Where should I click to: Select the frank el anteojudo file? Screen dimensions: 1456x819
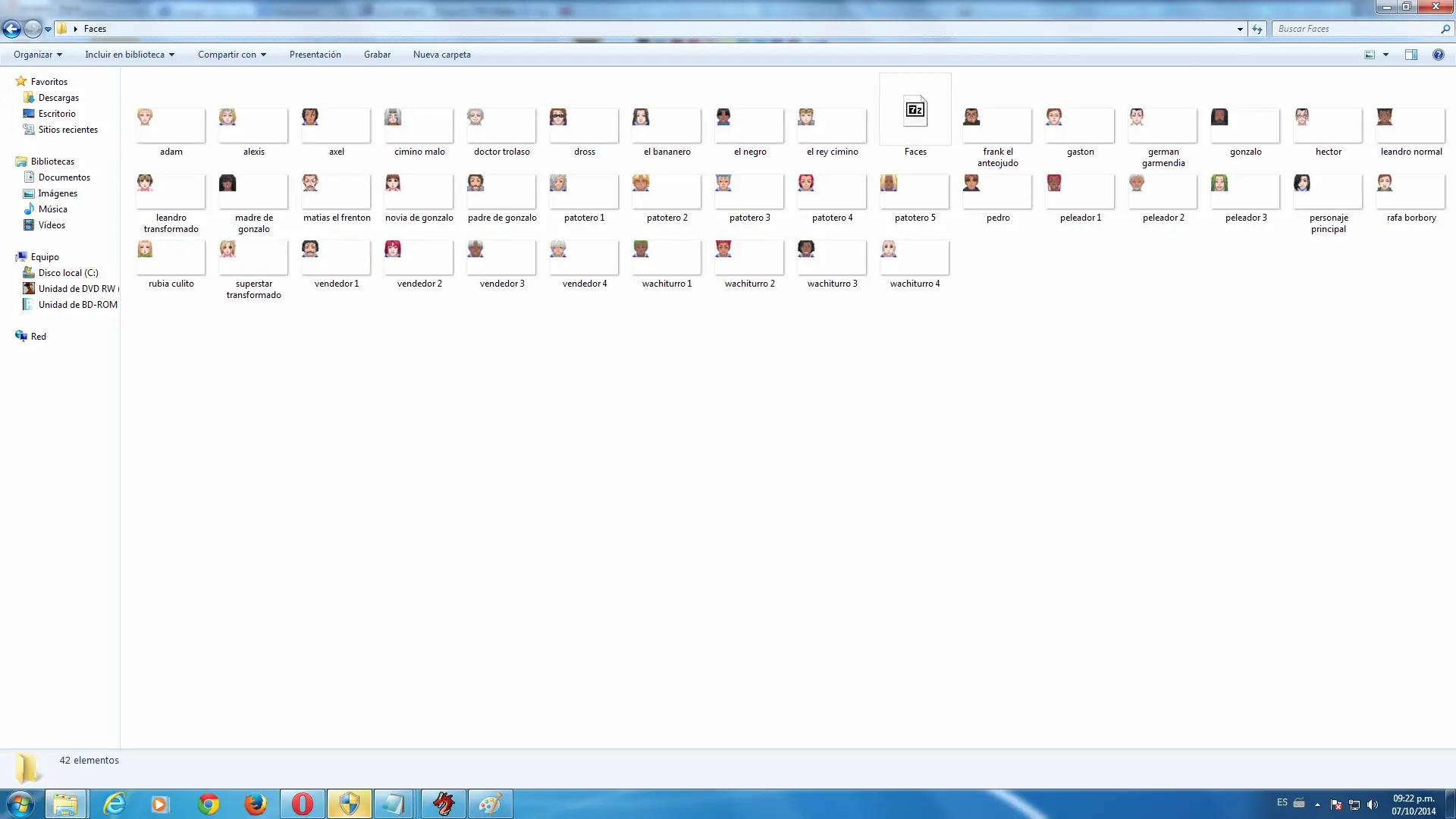click(998, 126)
